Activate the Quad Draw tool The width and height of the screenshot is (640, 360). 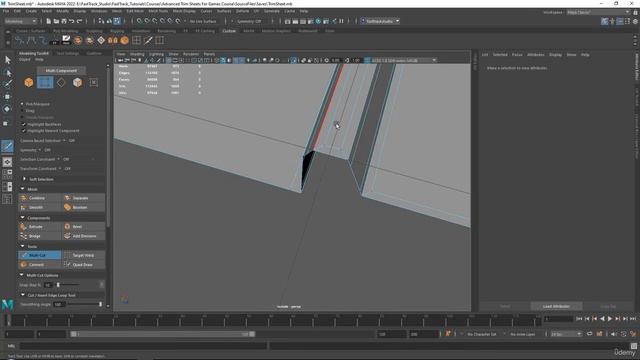point(83,264)
